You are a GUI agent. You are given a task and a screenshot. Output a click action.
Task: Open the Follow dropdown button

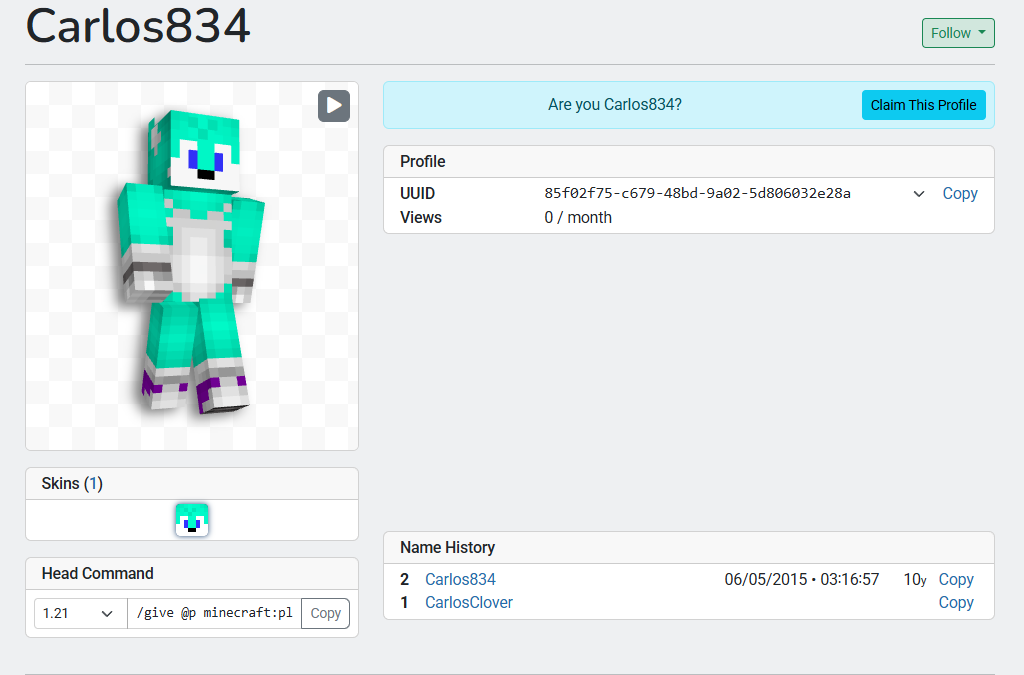(x=957, y=33)
